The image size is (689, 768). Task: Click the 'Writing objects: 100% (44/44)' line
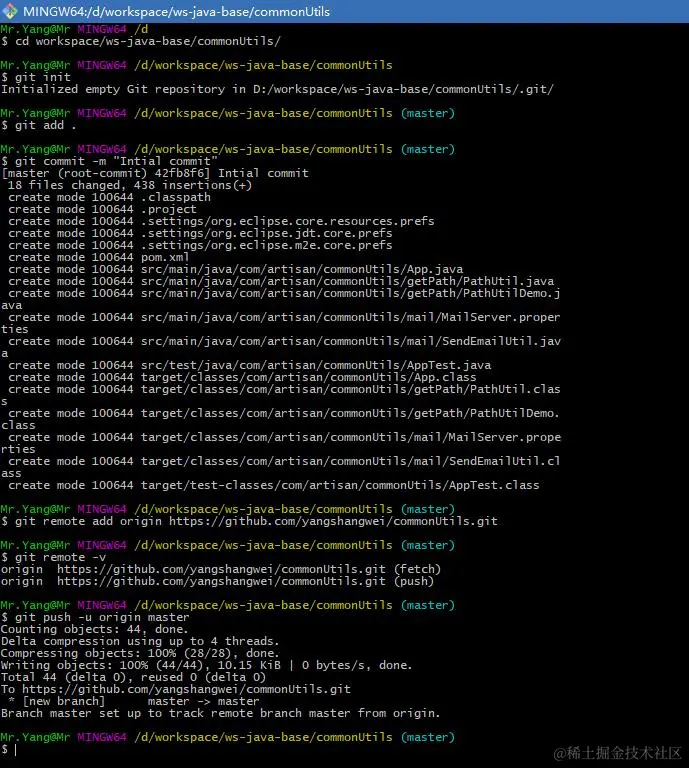pos(207,665)
